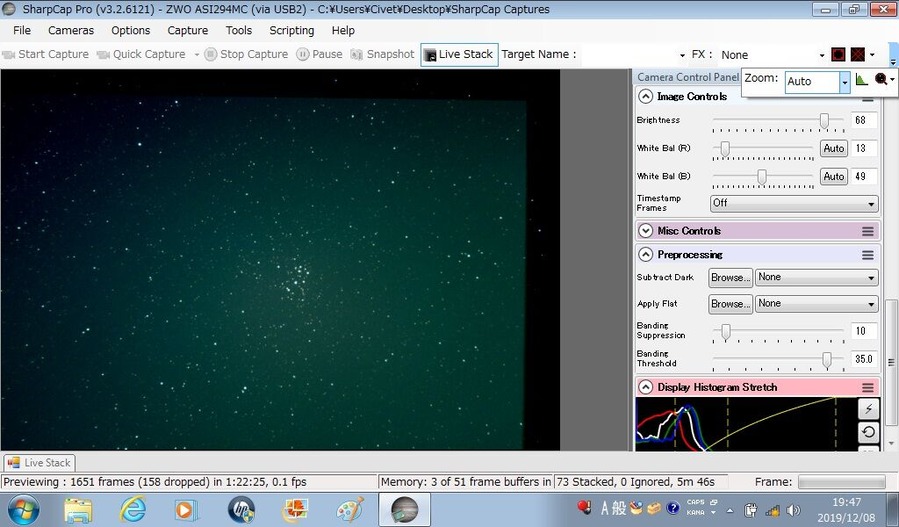
Task: Click Quick Capture in the toolbar
Action: 141,54
